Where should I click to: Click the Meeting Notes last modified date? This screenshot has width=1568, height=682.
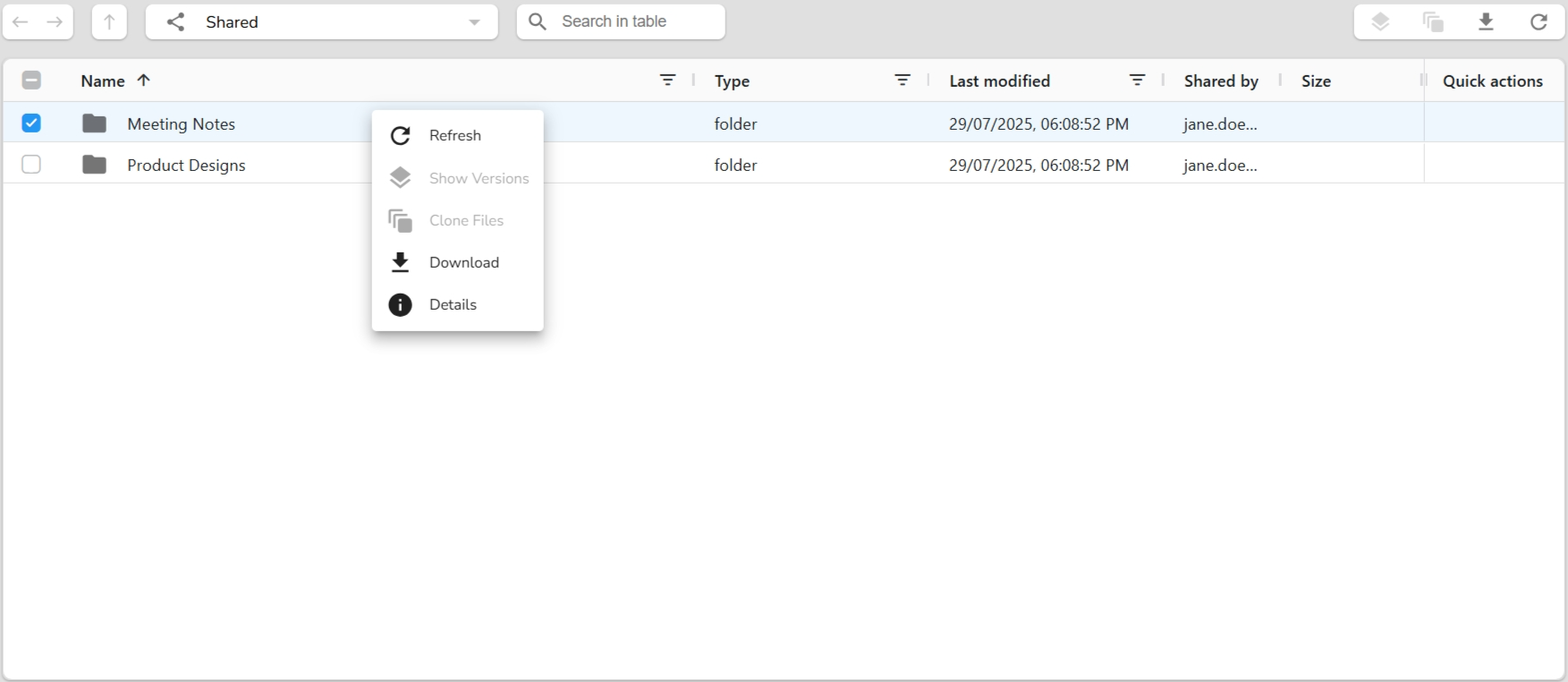(1038, 124)
